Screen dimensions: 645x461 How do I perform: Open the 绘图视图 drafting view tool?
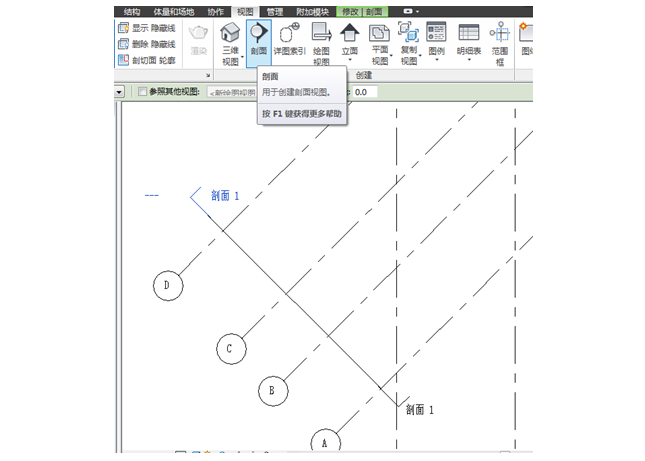pos(321,42)
